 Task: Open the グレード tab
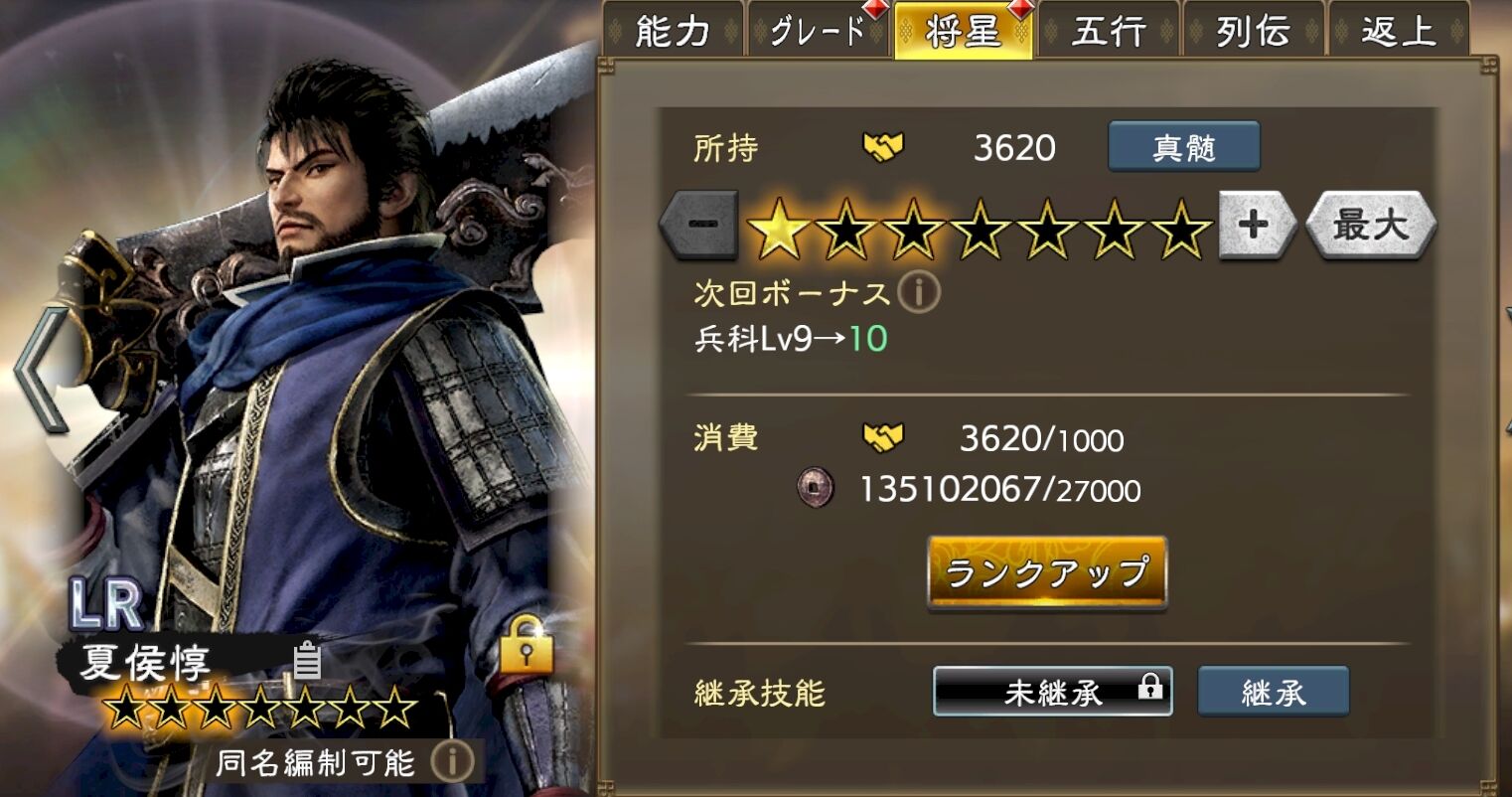click(818, 31)
